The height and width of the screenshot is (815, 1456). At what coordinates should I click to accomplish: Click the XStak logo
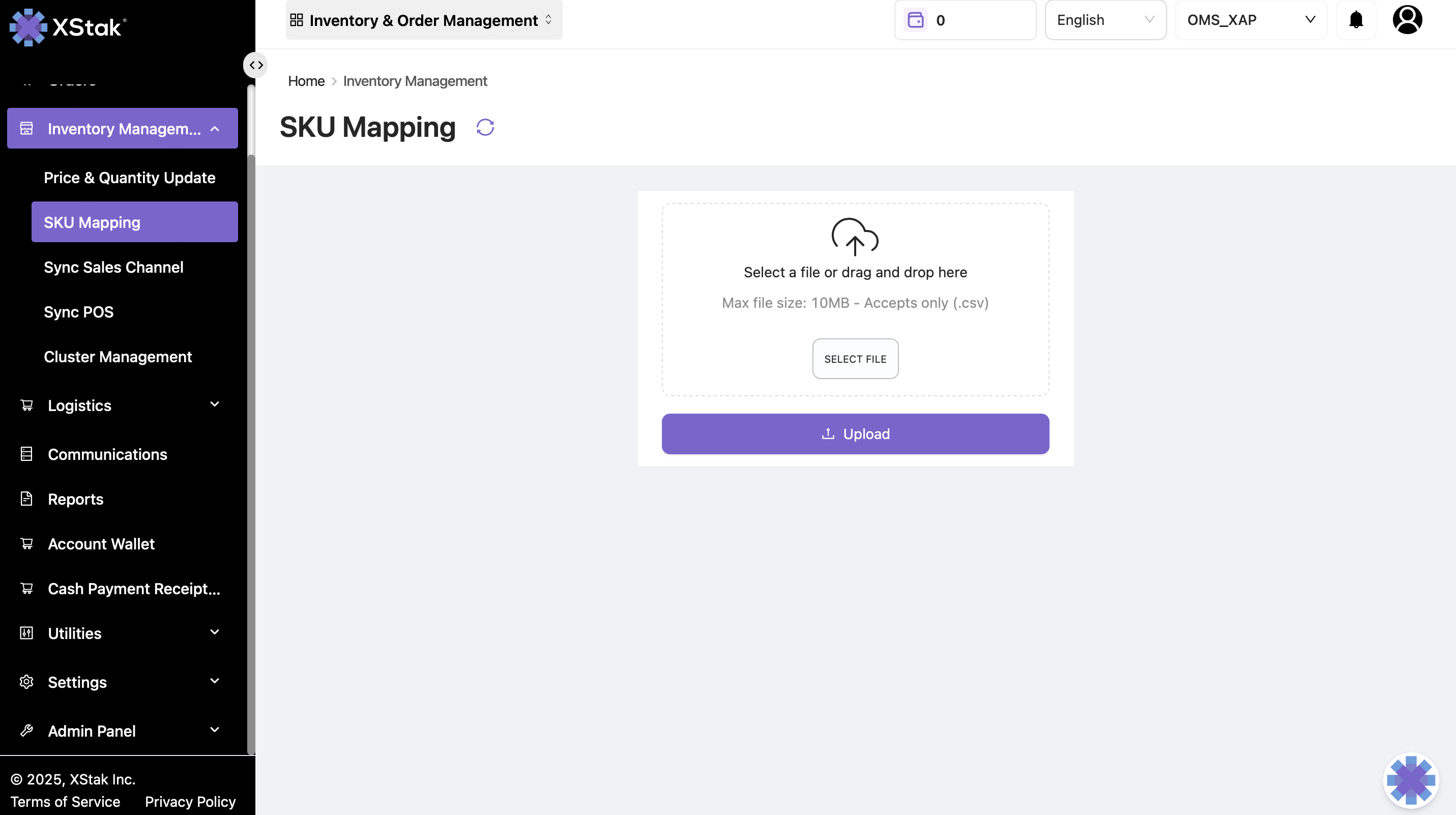coord(68,26)
